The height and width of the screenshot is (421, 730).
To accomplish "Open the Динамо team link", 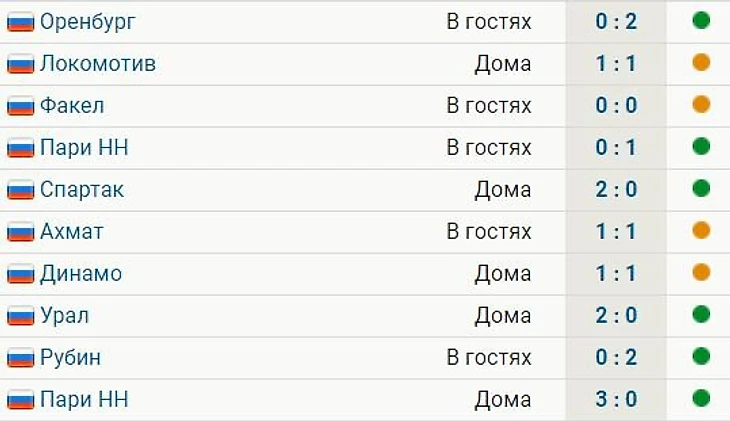I will point(81,274).
